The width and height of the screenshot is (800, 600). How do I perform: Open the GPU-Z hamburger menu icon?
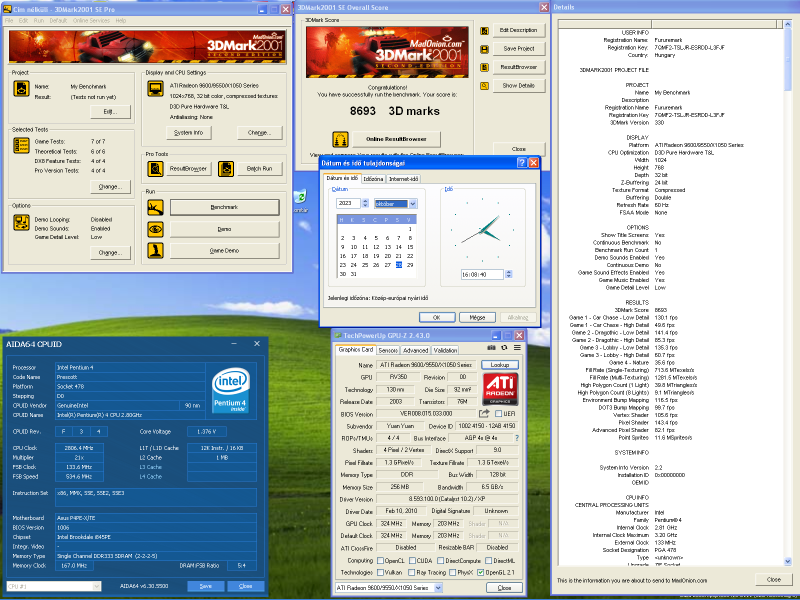tap(517, 347)
